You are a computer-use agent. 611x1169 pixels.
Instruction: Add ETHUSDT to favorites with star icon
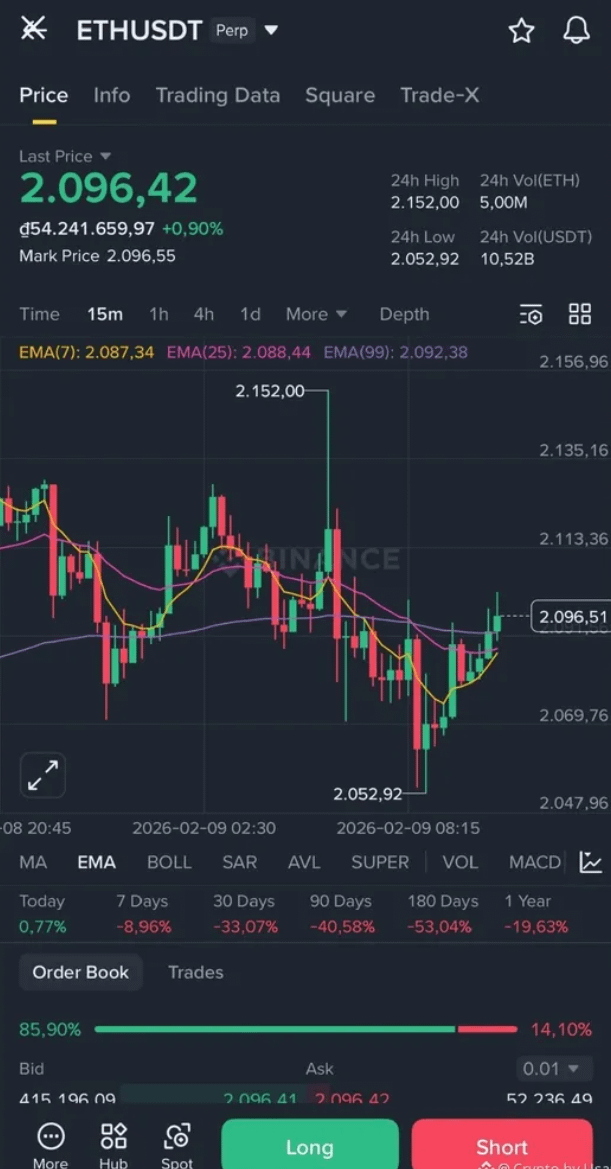[x=521, y=31]
